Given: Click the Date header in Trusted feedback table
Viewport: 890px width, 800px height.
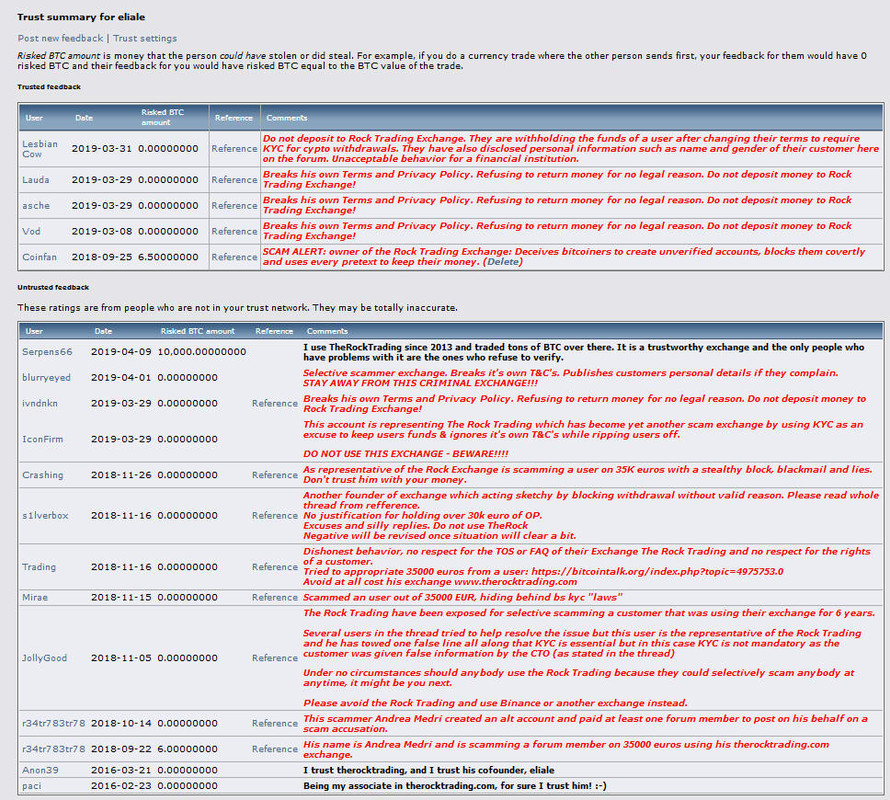Looking at the screenshot, I should (84, 118).
